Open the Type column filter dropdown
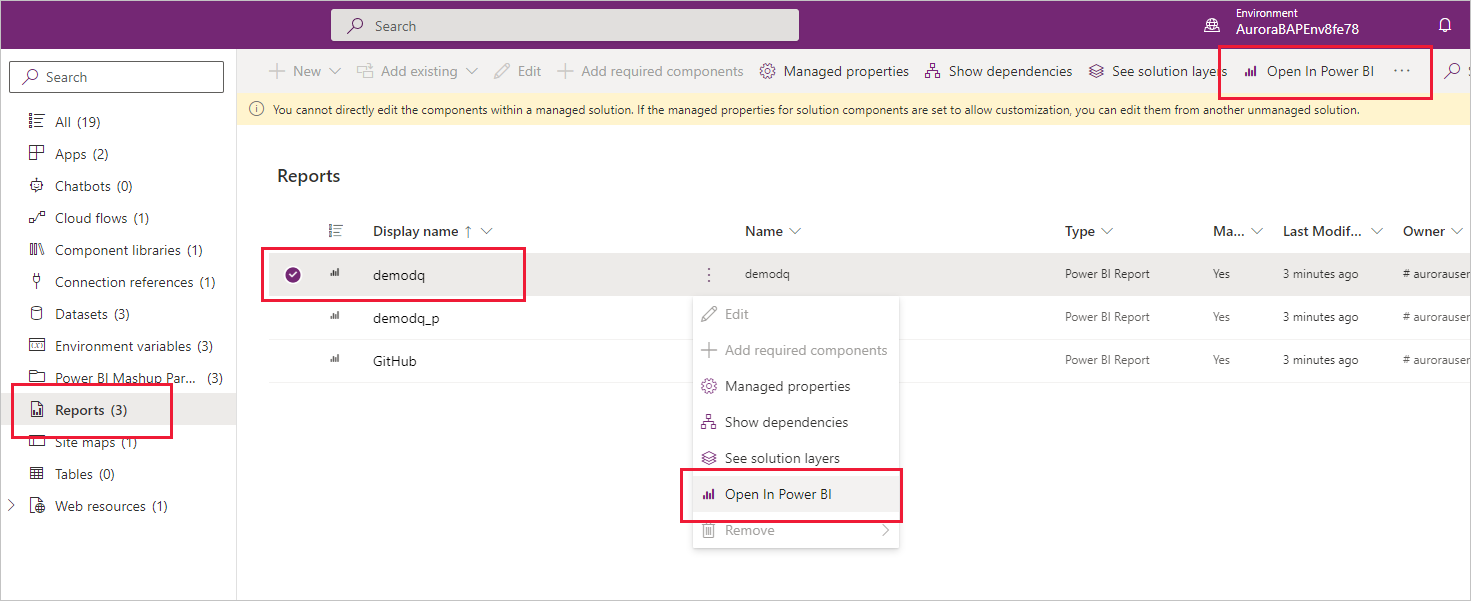The image size is (1471, 601). 1107,231
